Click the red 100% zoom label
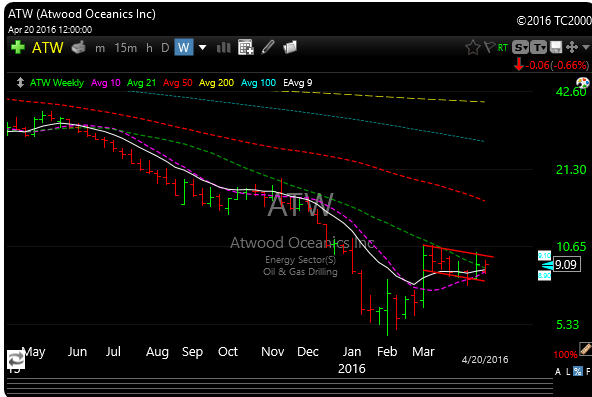Image resolution: width=592 pixels, height=397 pixels. tap(565, 355)
